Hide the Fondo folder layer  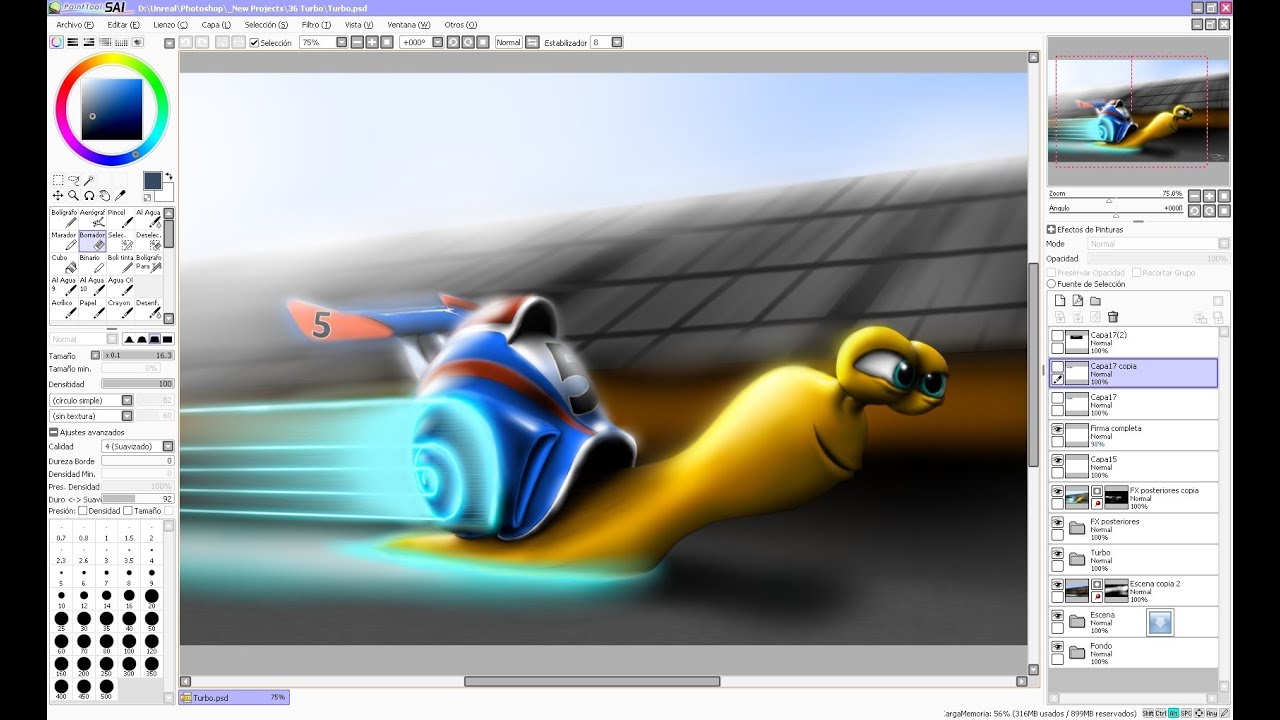1057,647
